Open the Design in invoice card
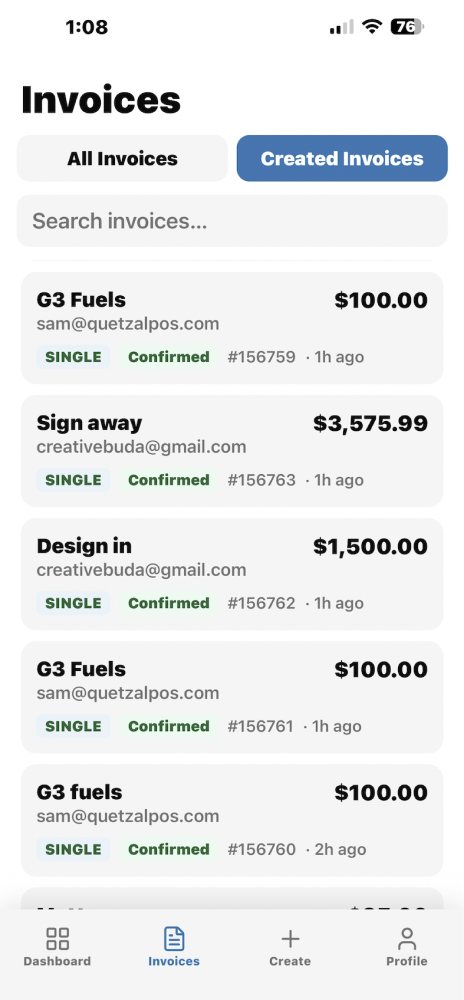Screen dimensions: 464x1000 pyautogui.click(x=232, y=574)
